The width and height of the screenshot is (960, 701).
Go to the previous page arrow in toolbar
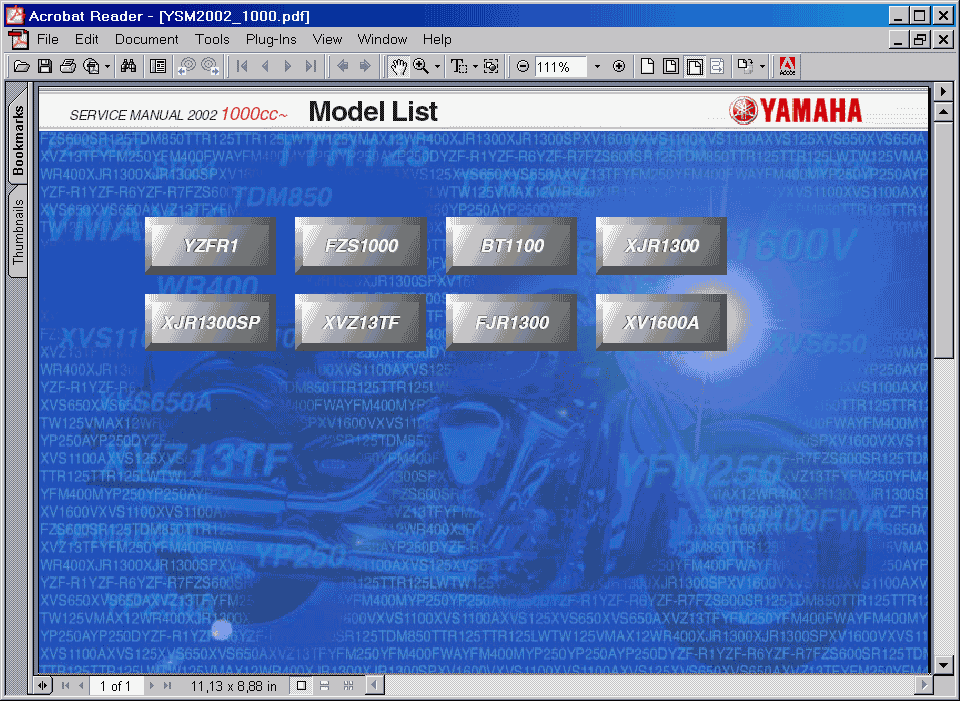pyautogui.click(x=265, y=66)
